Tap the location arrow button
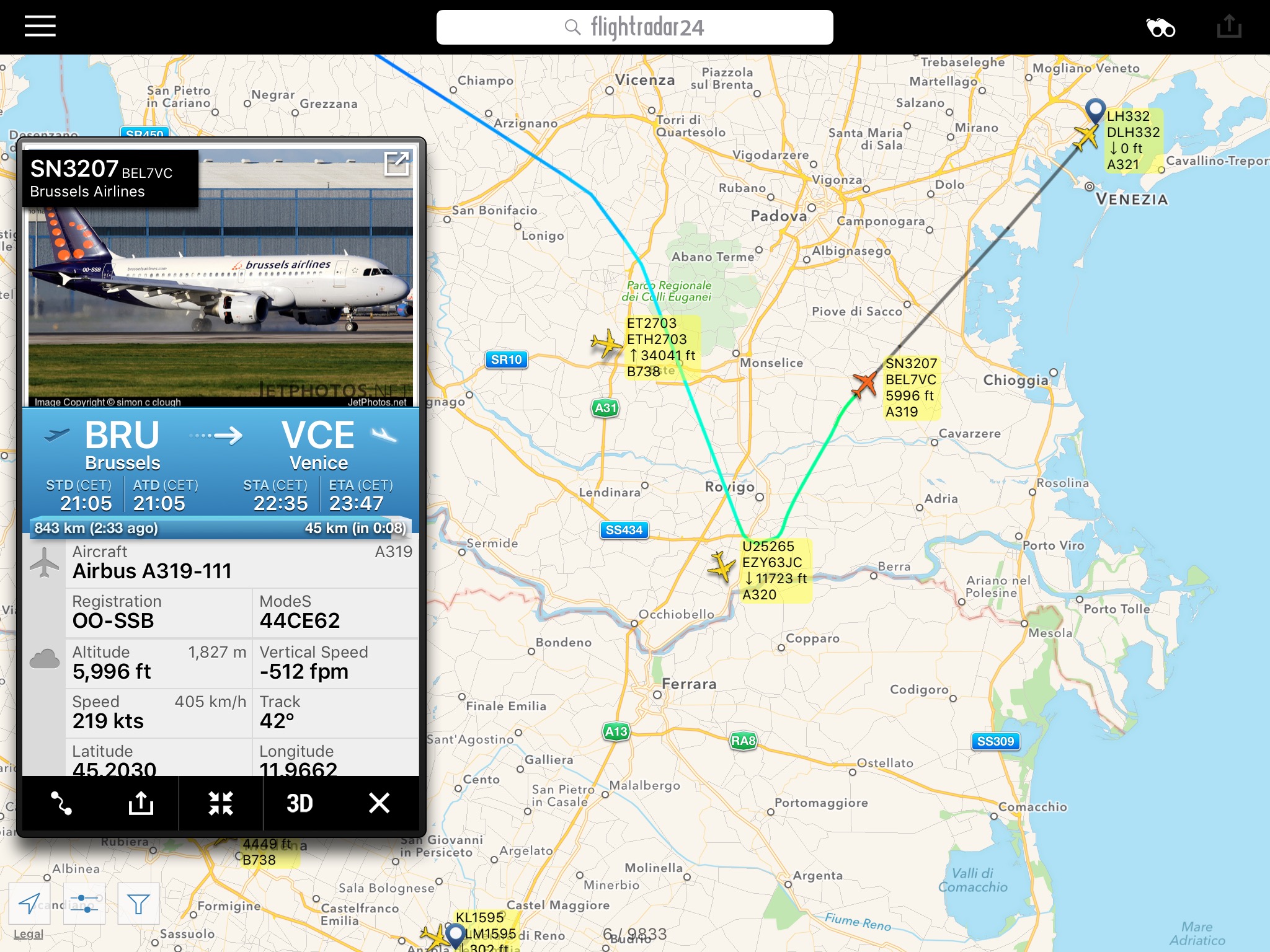The image size is (1270, 952). (29, 903)
